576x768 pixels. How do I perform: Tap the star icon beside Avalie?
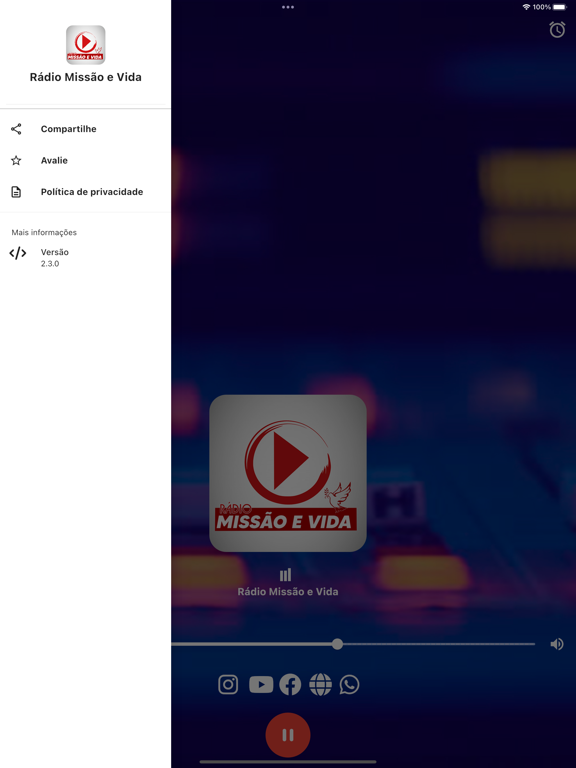pos(16,160)
